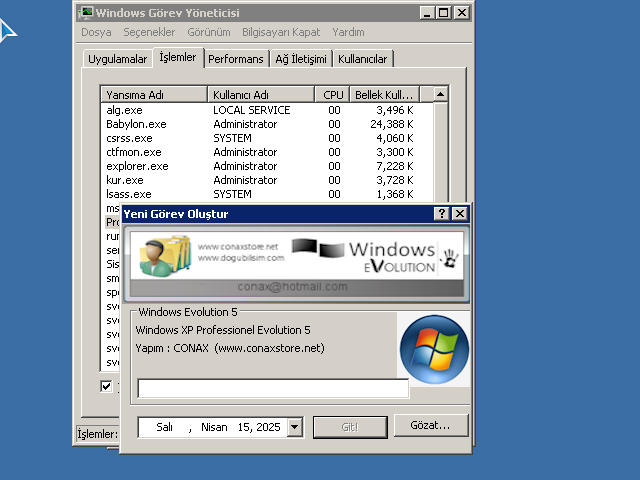Click the 7,228 K memory value
The image size is (640, 480).
[x=395, y=166]
